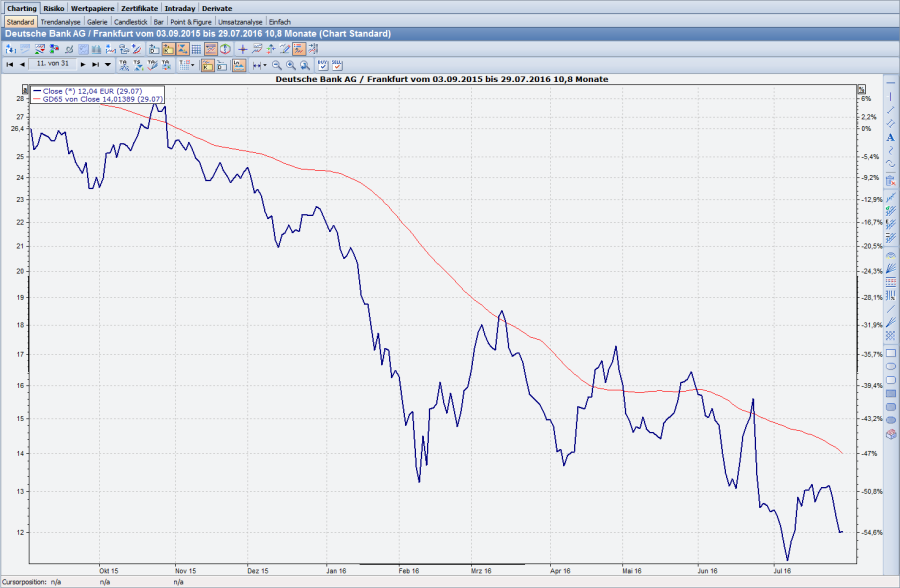Viewport: 900px width, 588px height.
Task: Select the ellipse drawing tool in sidebar
Action: pos(890,367)
